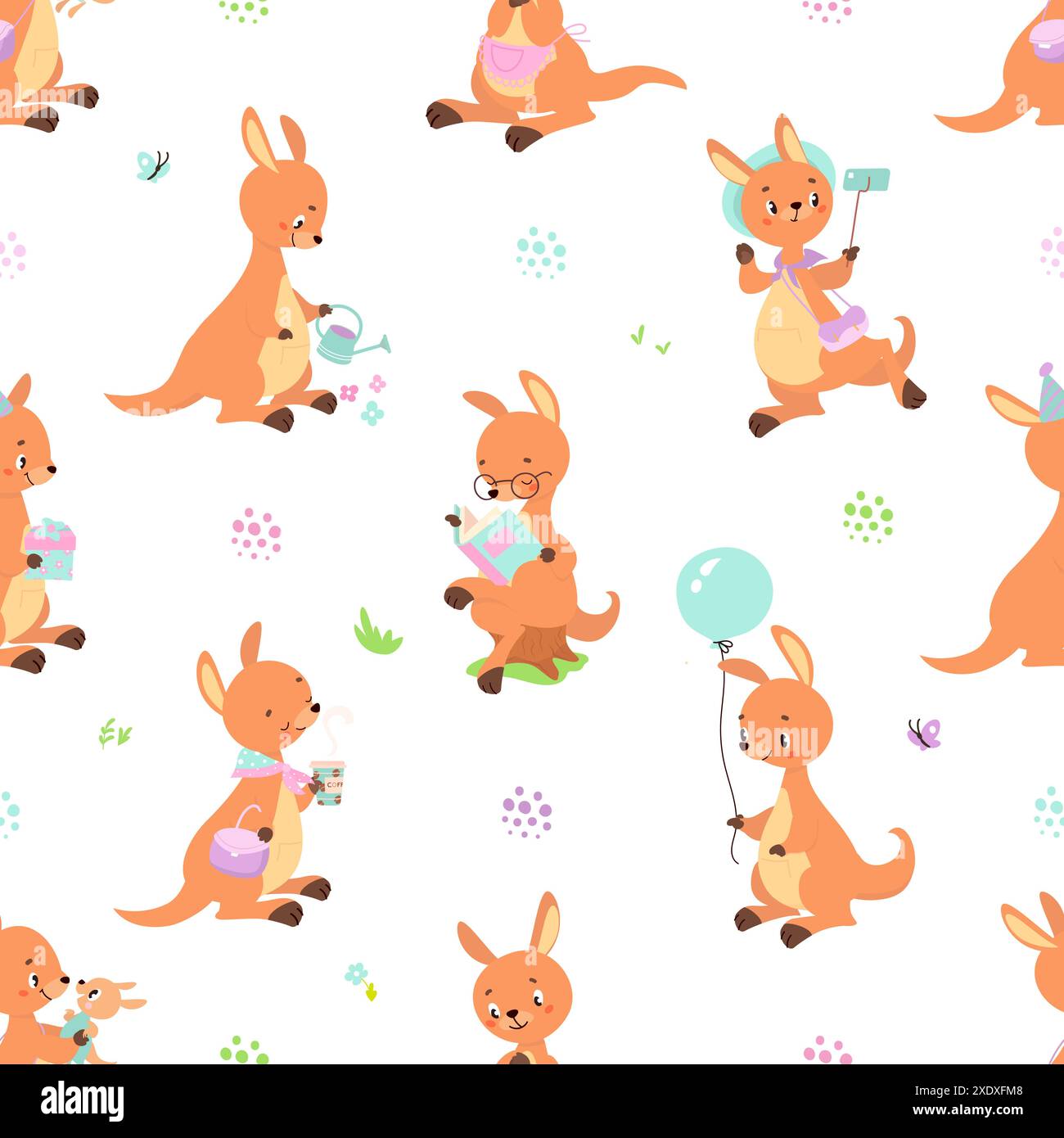Click the striped party hat

pyautogui.click(x=1051, y=393)
